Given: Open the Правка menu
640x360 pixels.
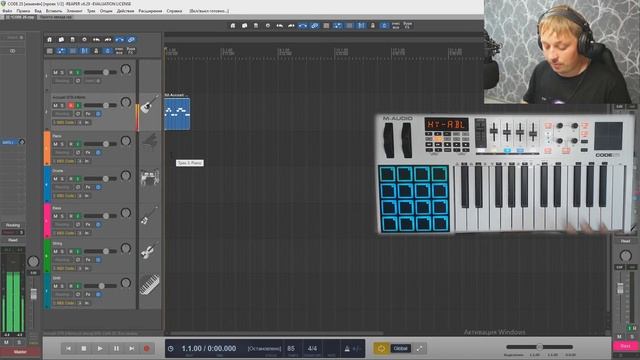Looking at the screenshot, I should [x=23, y=11].
